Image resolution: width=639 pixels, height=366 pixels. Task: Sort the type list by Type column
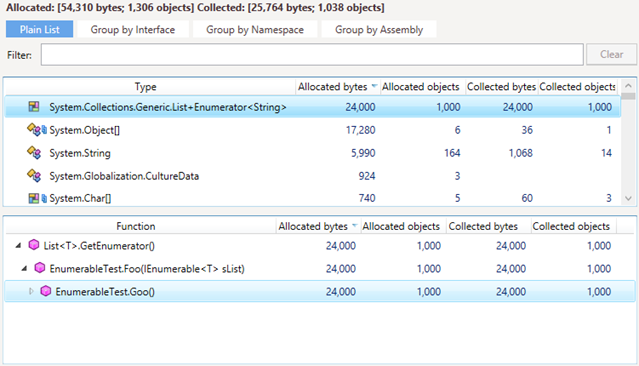tap(145, 87)
